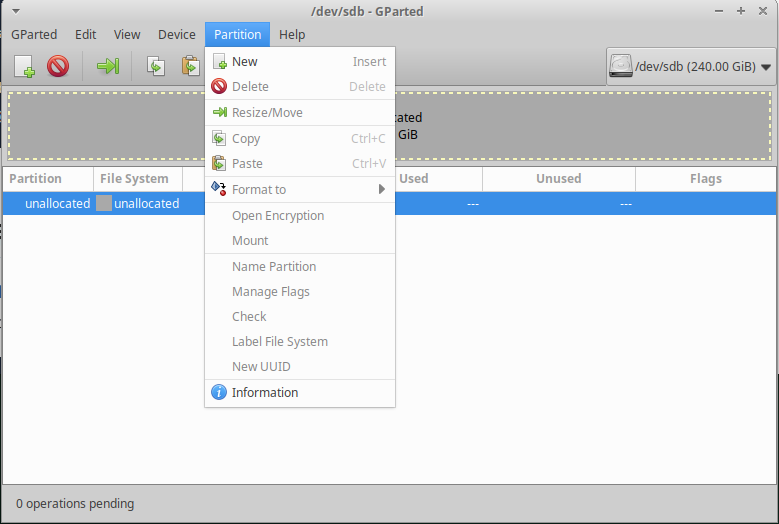Image resolution: width=779 pixels, height=524 pixels.
Task: Click the Partition column header
Action: pyautogui.click(x=48, y=179)
